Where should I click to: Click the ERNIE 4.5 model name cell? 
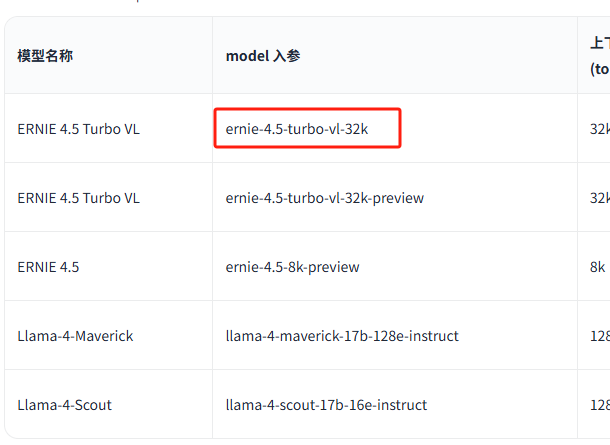(x=48, y=267)
